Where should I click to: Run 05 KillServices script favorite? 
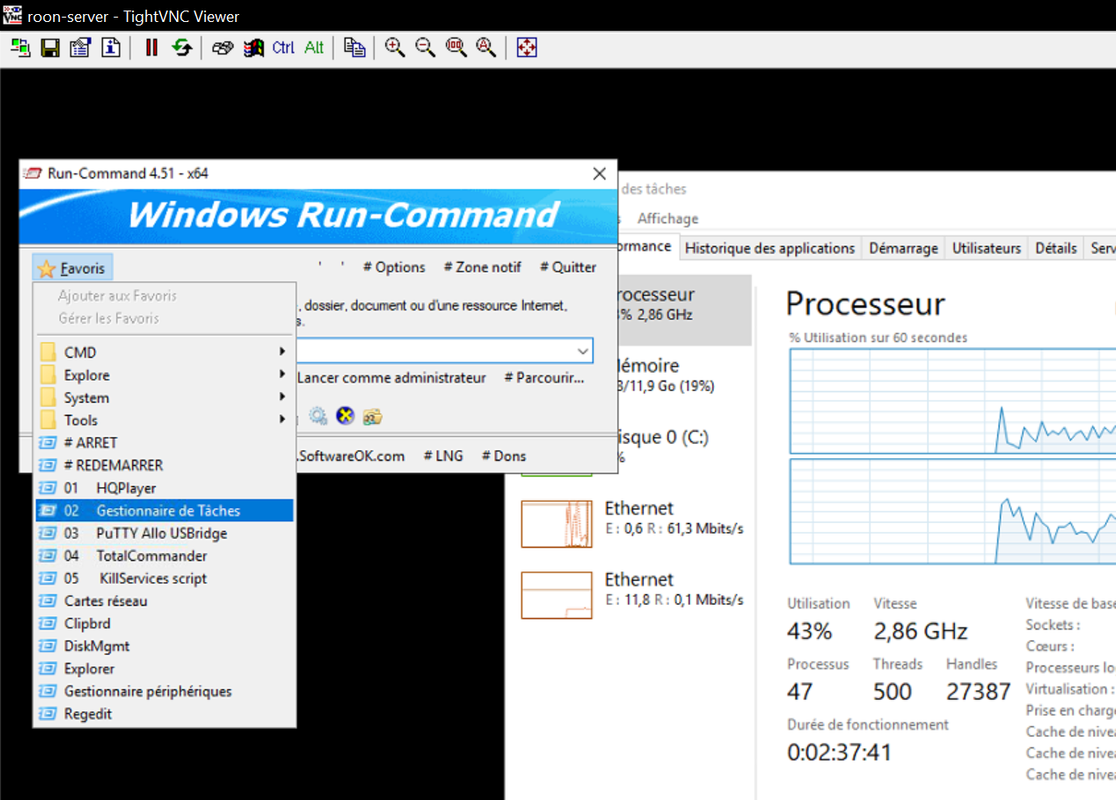coord(164,579)
